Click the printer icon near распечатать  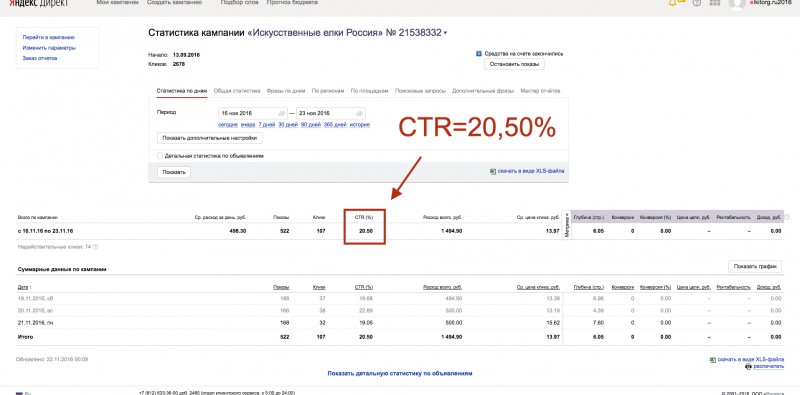748,366
